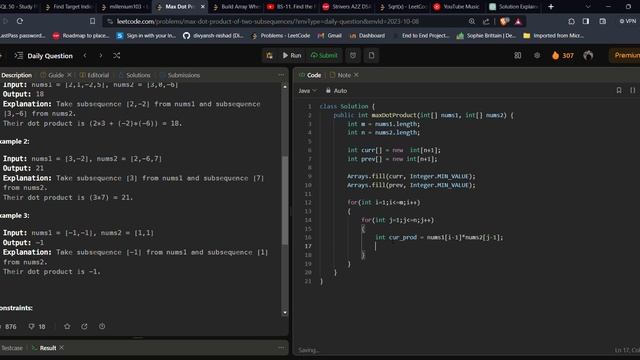Open the Gmail bookmark

pyautogui.click(x=330, y=36)
